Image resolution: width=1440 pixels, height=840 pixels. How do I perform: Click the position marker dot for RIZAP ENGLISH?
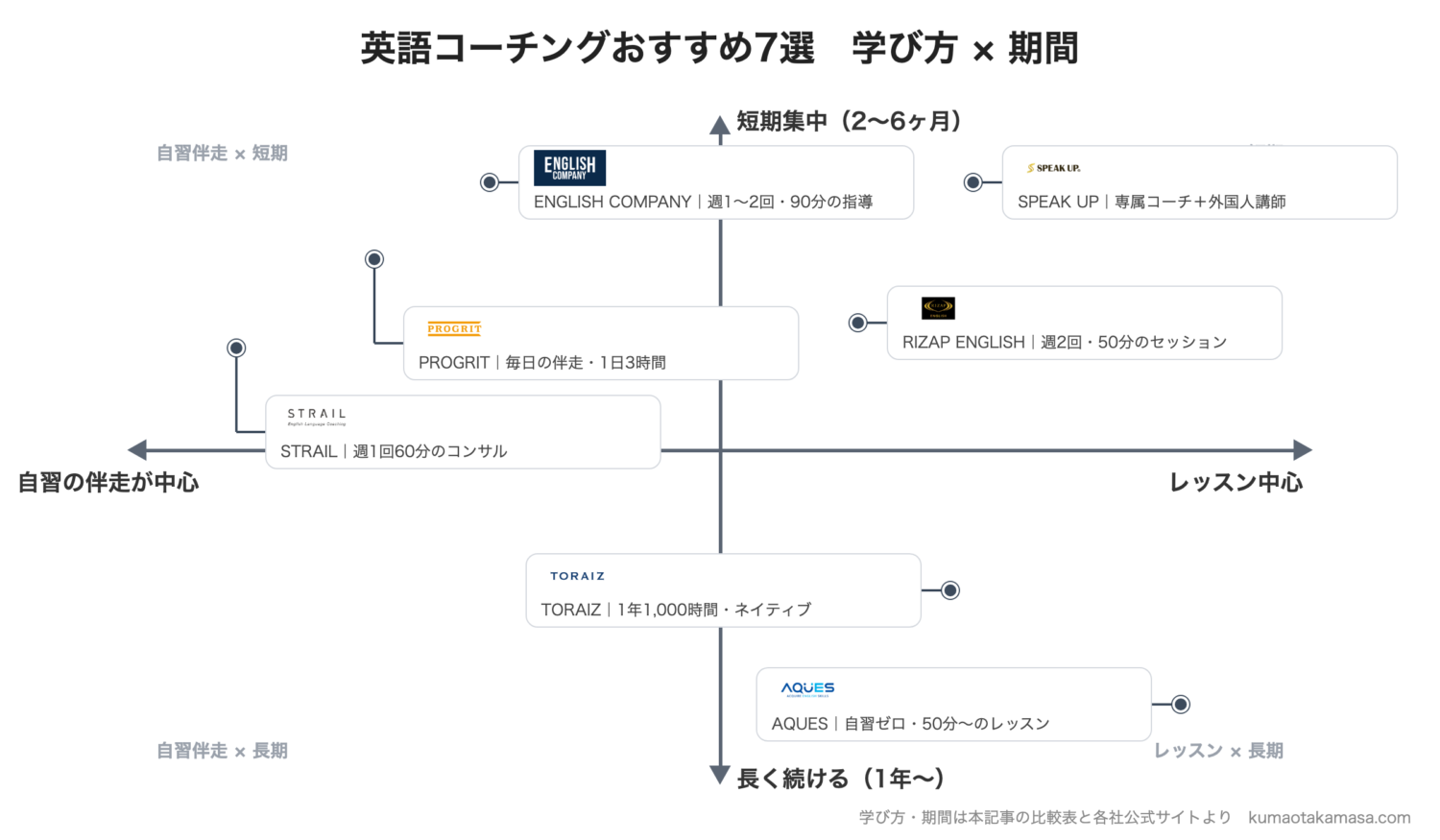pos(858,323)
